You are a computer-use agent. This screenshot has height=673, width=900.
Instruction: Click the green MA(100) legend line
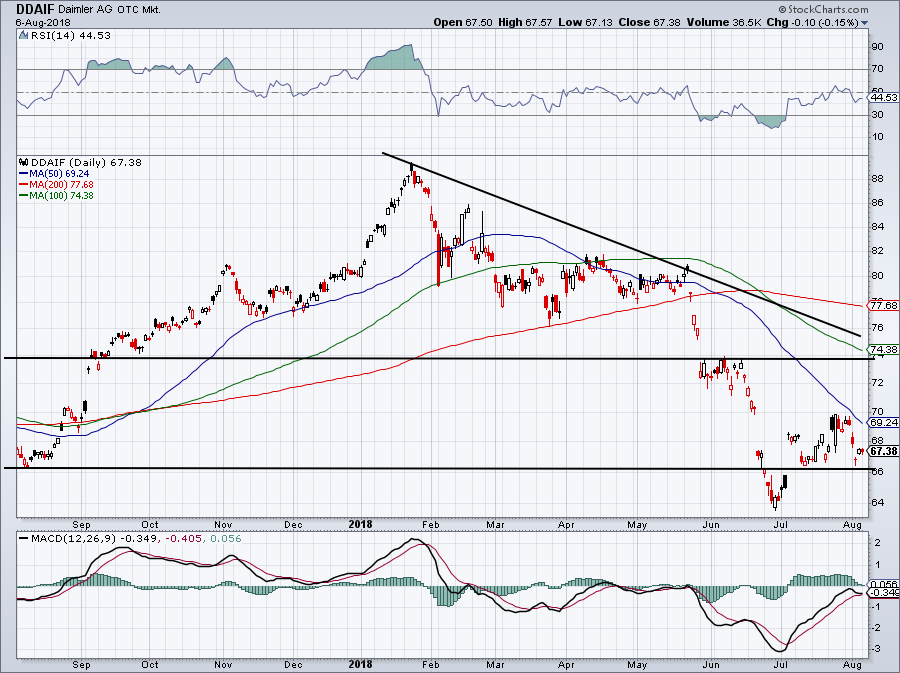[24, 196]
